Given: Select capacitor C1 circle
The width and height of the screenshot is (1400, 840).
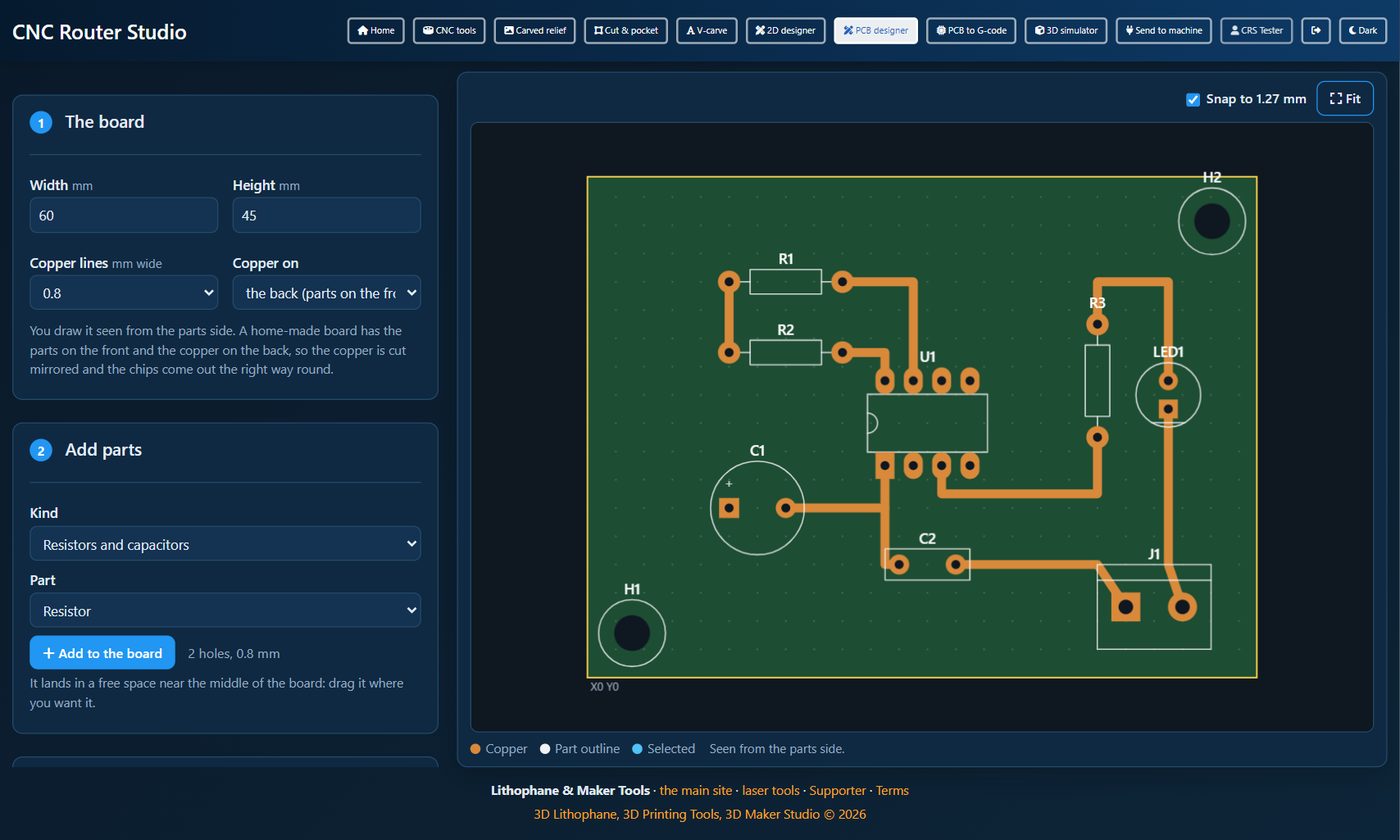Looking at the screenshot, I should [757, 508].
